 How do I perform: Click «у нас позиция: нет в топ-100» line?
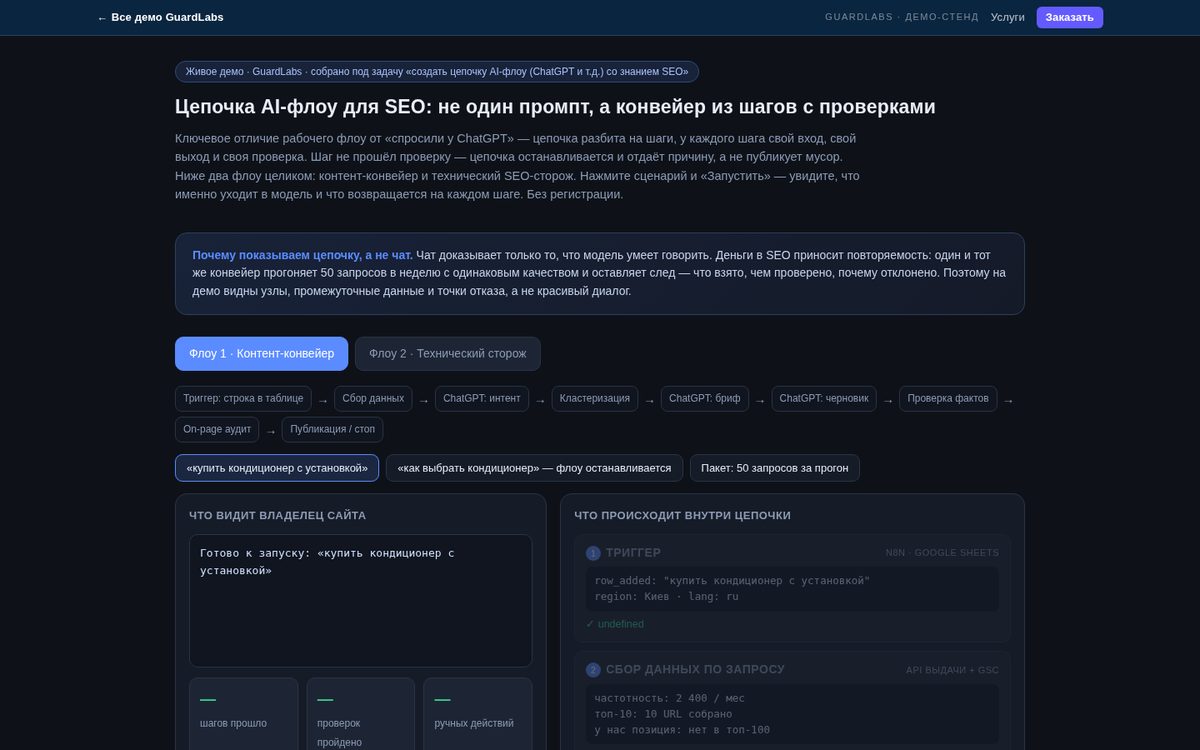(682, 730)
